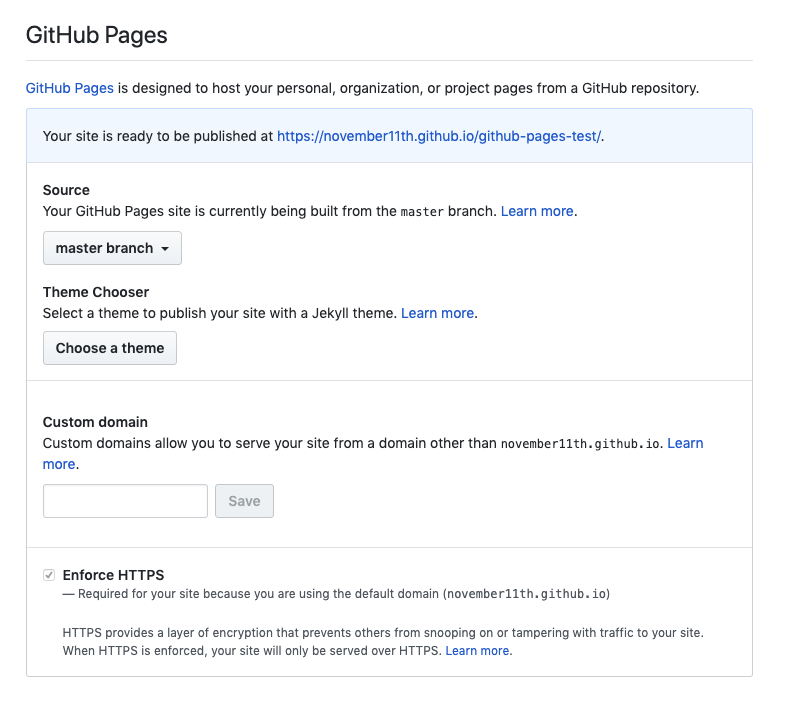Open Learn more link in Source section

coord(537,211)
